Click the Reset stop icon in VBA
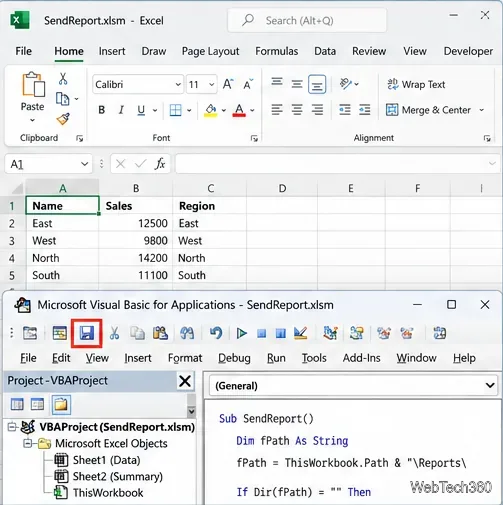The width and height of the screenshot is (503, 505). (x=262, y=333)
